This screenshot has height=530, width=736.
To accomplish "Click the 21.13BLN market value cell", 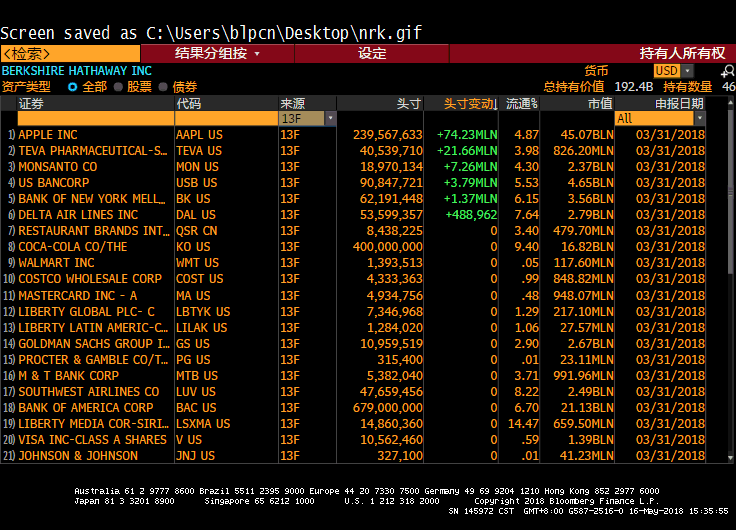I will point(587,407).
